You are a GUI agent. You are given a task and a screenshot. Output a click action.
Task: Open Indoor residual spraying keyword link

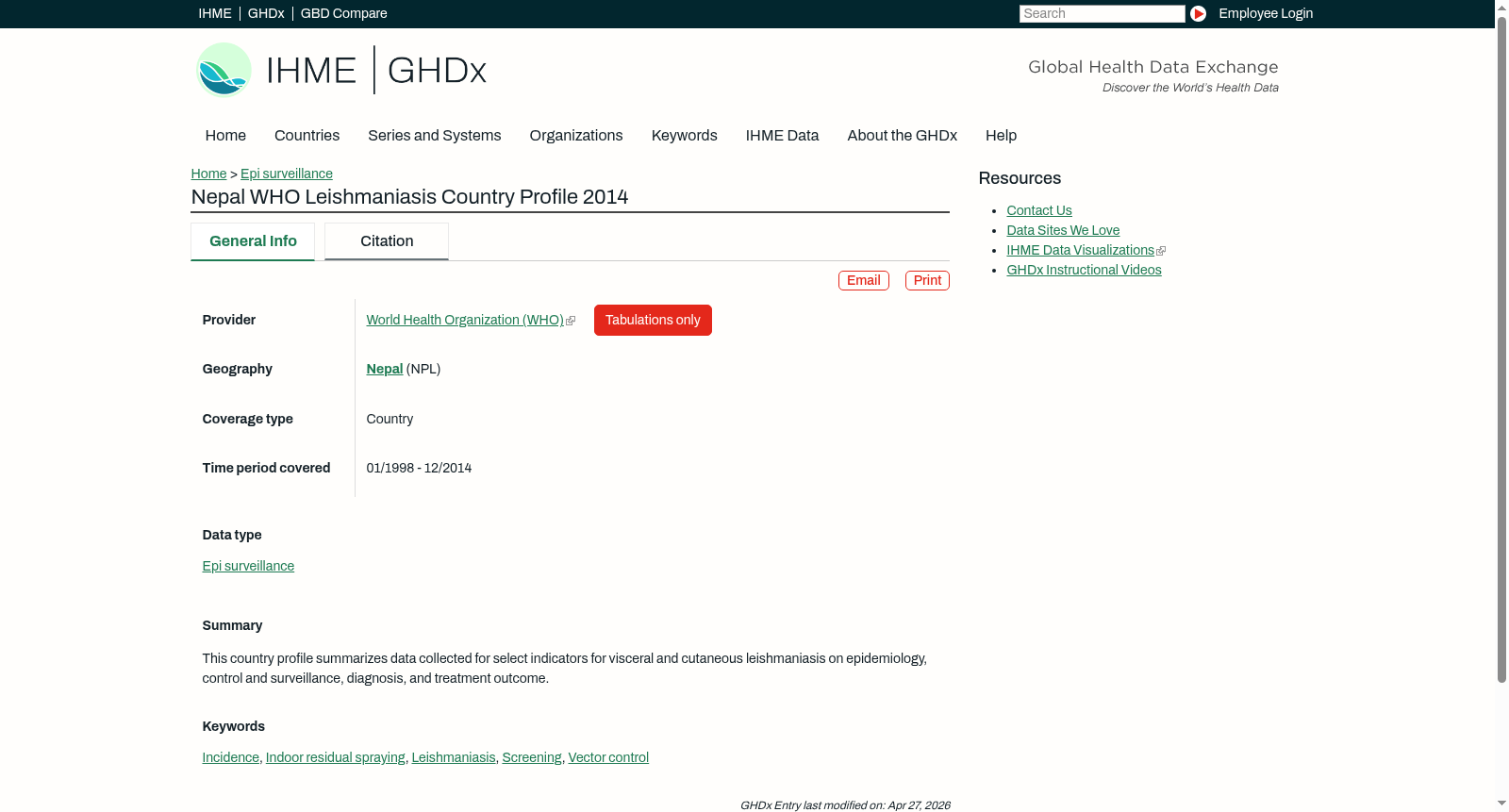coord(336,758)
